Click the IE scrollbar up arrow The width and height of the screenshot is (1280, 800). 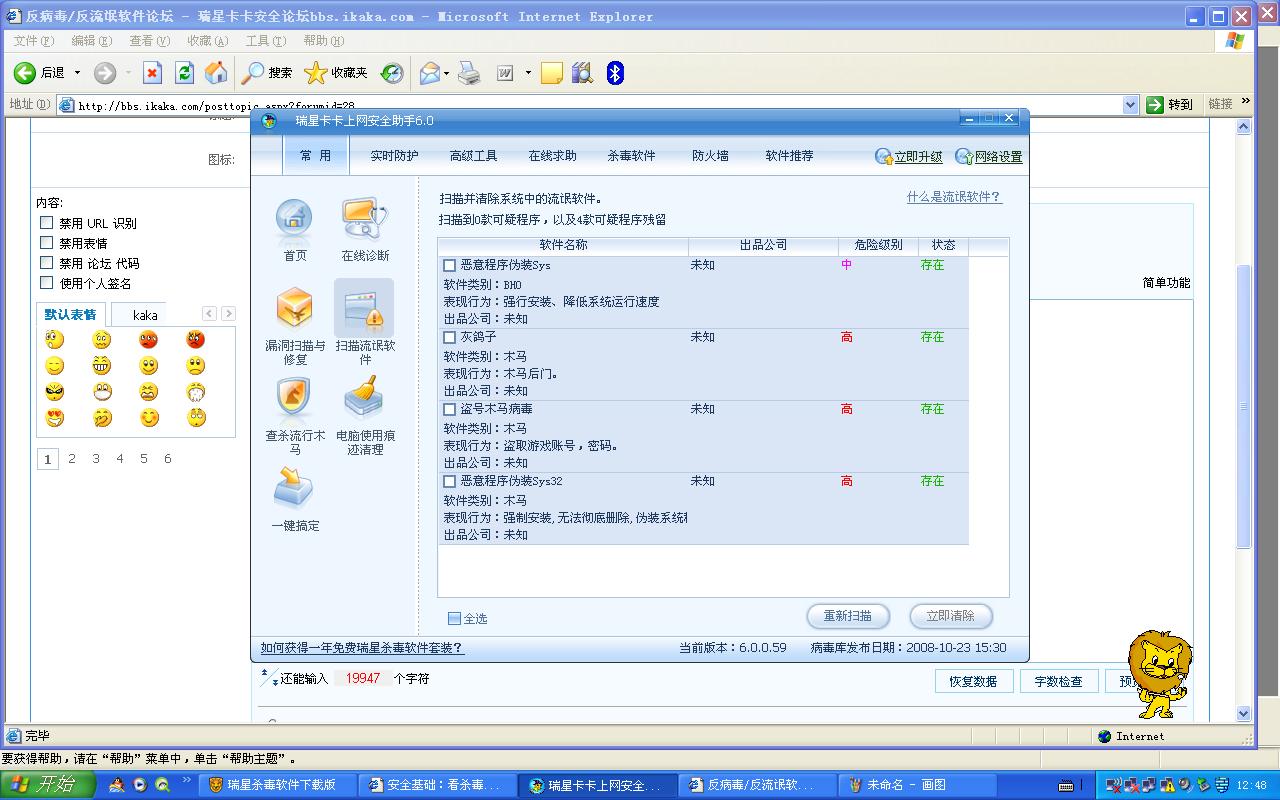click(x=1244, y=127)
